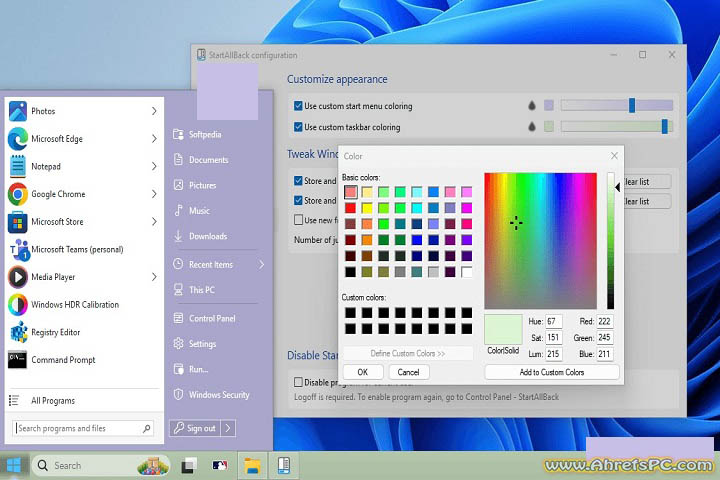Open File Explorer on the taskbar
Screen dimensions: 720x480
point(252,465)
